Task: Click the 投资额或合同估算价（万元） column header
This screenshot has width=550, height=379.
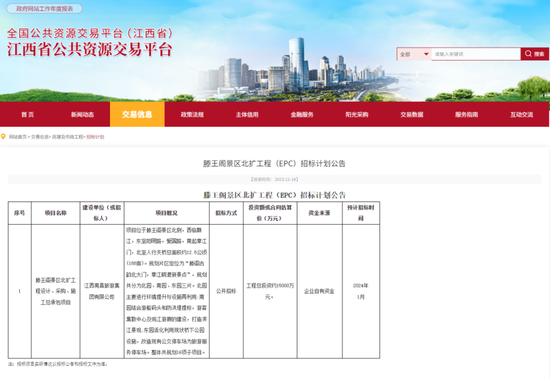Action: click(x=270, y=213)
